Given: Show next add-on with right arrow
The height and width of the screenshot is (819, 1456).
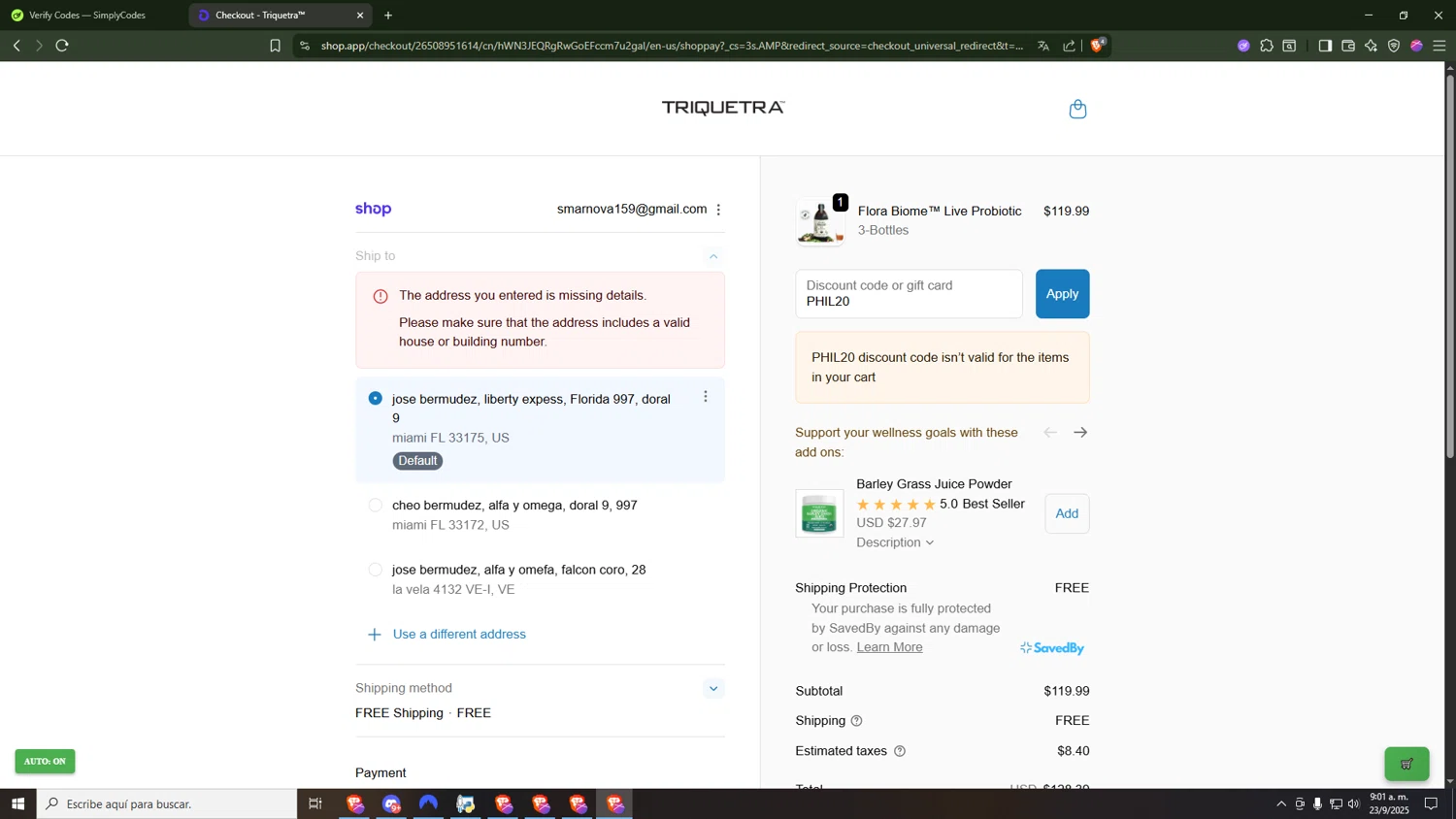Looking at the screenshot, I should point(1080,433).
